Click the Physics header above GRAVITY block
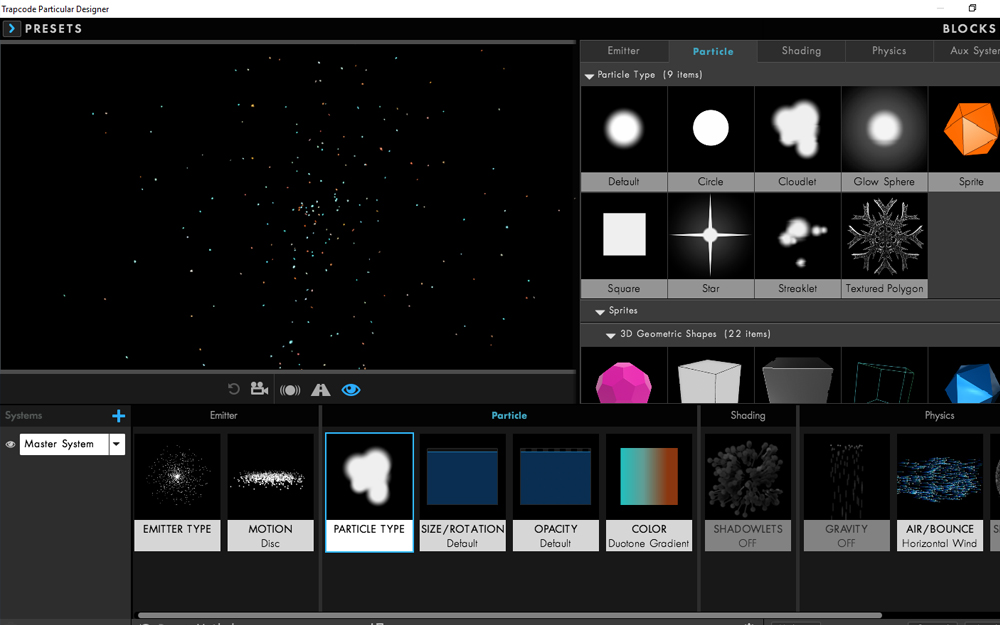The width and height of the screenshot is (1000, 625). click(939, 416)
